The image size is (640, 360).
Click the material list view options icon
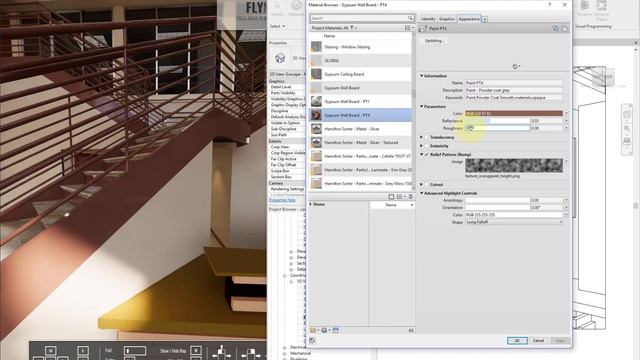(408, 28)
